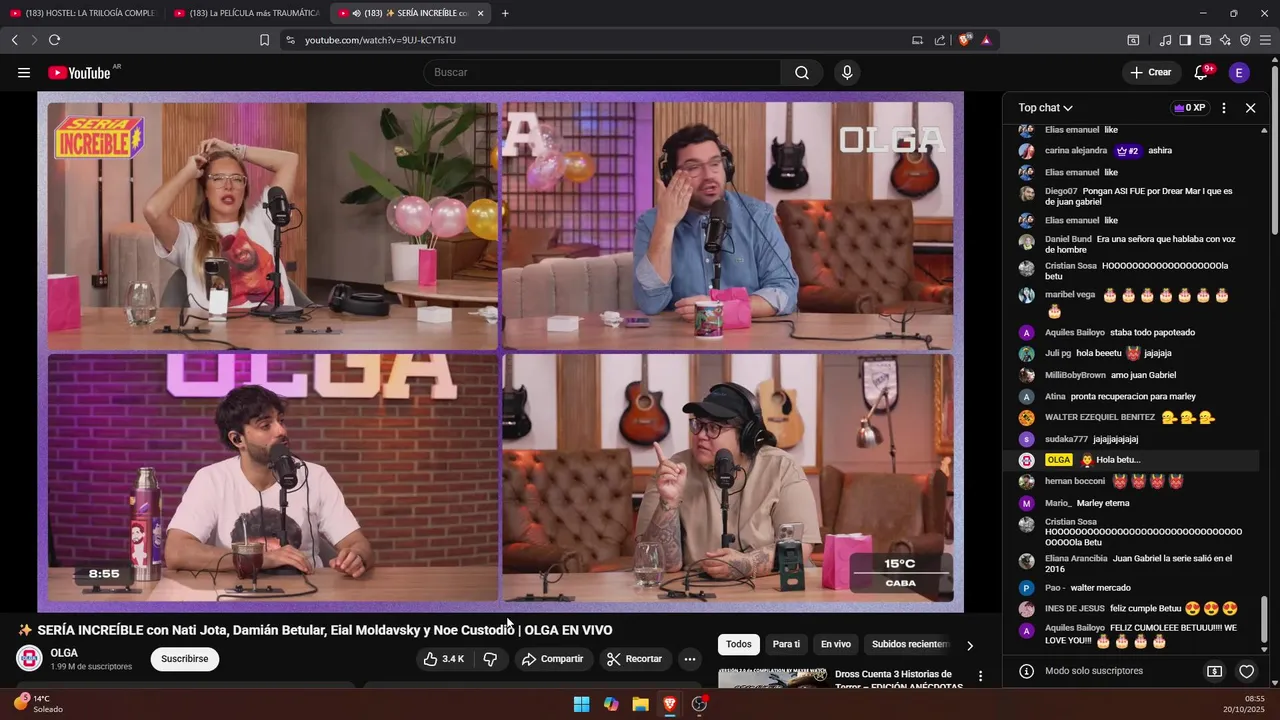This screenshot has width=1280, height=720.
Task: Like the video 3.4 K
Action: click(x=443, y=659)
